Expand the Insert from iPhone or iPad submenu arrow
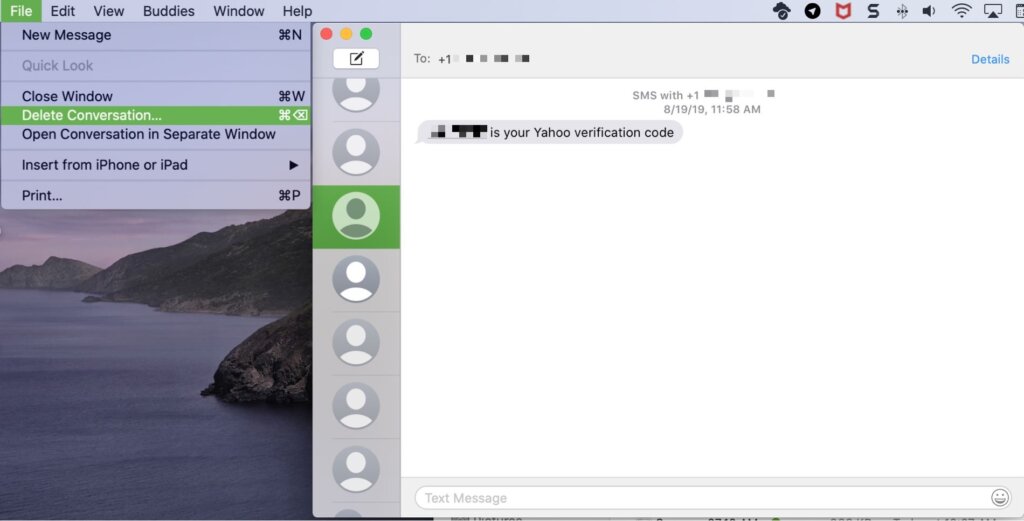1024x521 pixels. click(294, 165)
